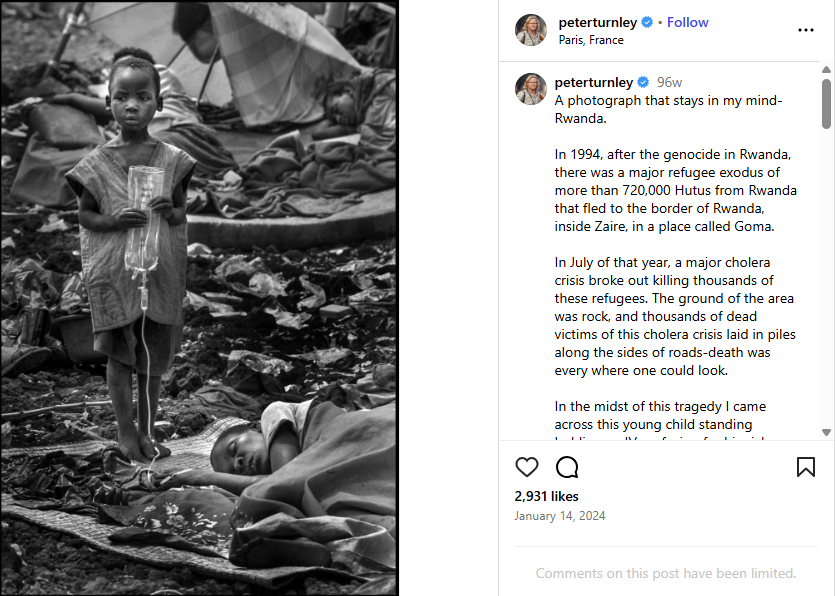Click the verified badge in the post header
Image resolution: width=835 pixels, height=596 pixels.
coord(647,22)
